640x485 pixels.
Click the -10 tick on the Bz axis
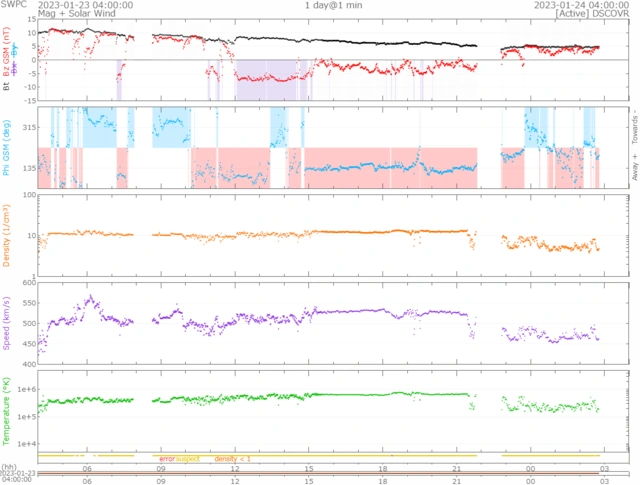tap(31, 87)
